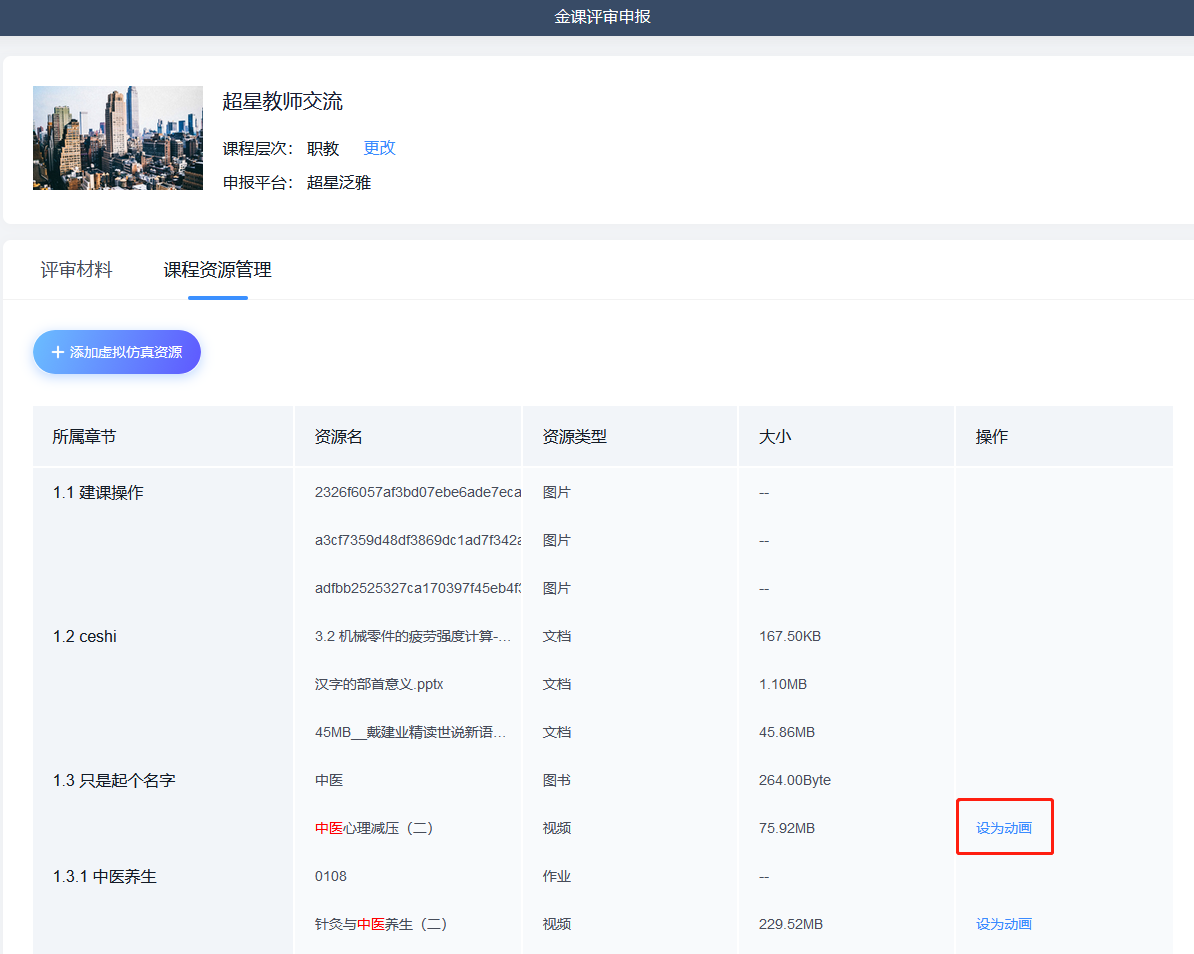The image size is (1194, 954).
Task: Switch to the 评审材料 tab
Action: click(76, 270)
